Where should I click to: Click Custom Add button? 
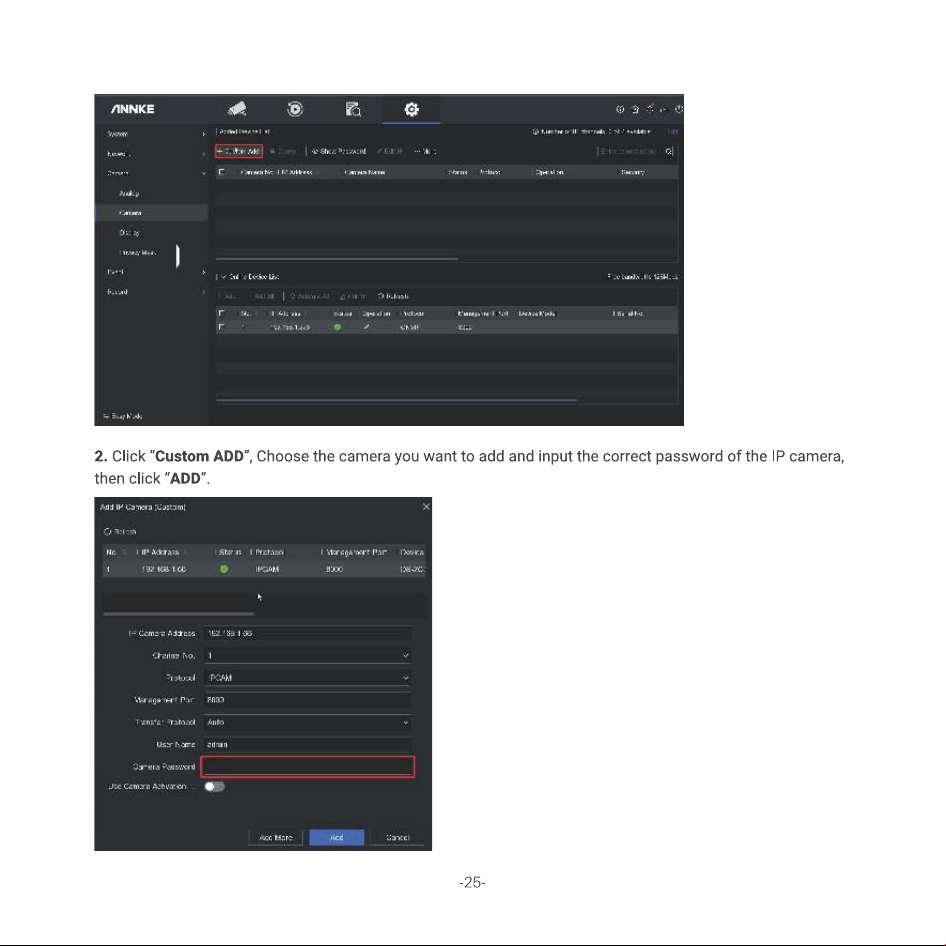239,151
